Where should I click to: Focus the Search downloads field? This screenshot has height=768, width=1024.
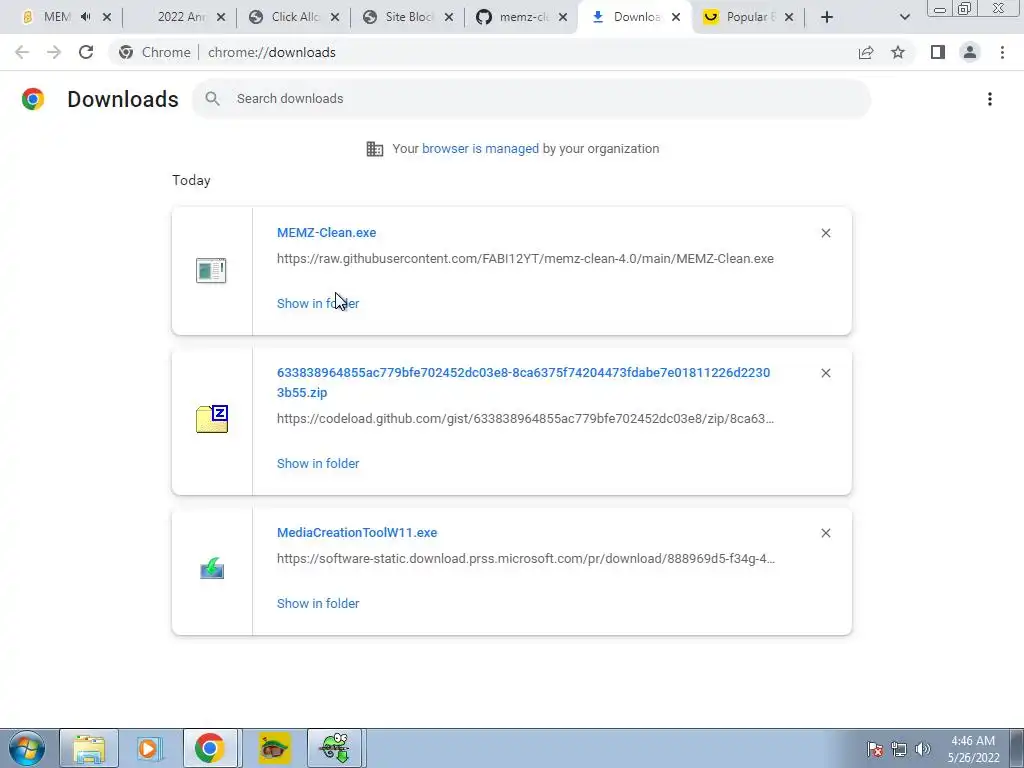pos(531,99)
